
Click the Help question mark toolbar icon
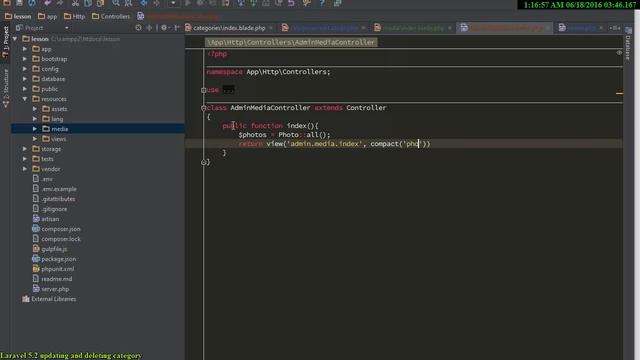coord(322,3)
